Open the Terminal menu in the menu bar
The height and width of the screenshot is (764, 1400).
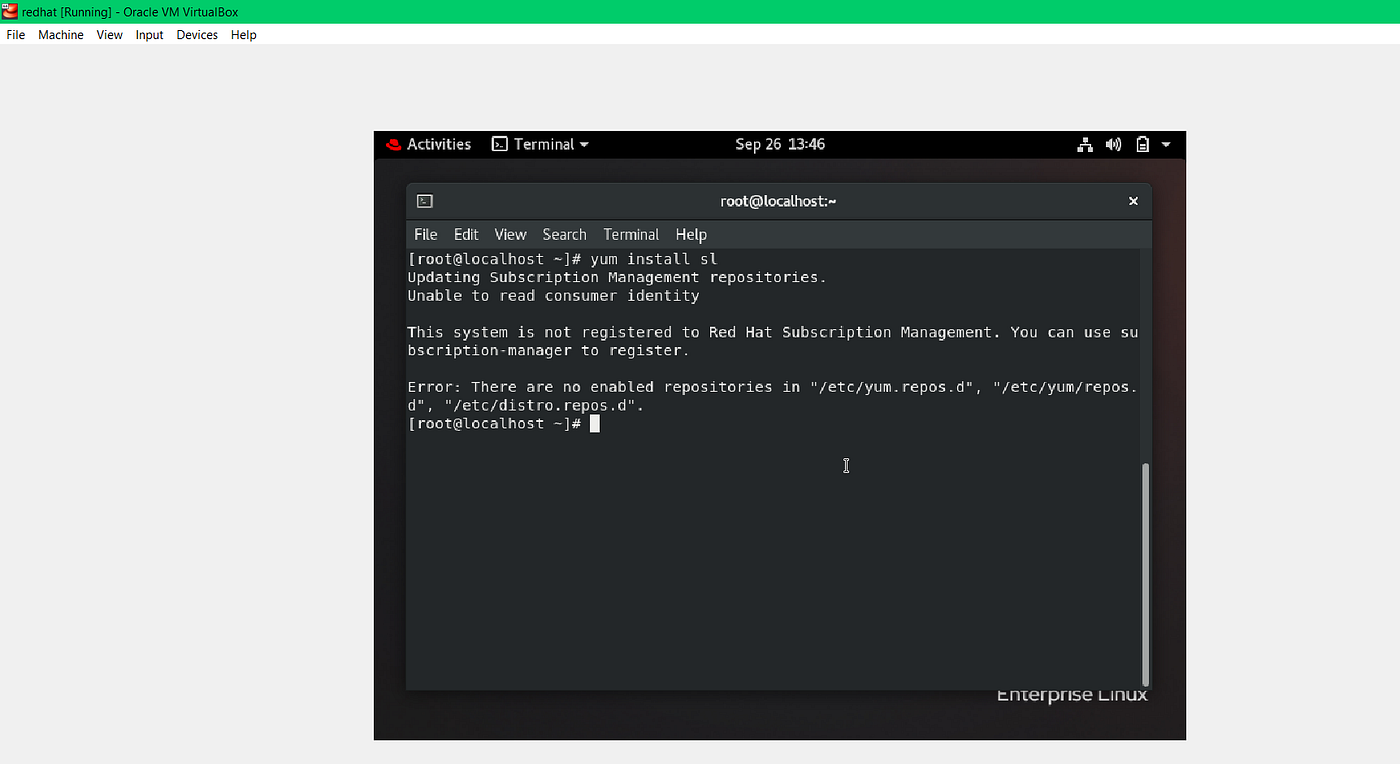pyautogui.click(x=630, y=234)
